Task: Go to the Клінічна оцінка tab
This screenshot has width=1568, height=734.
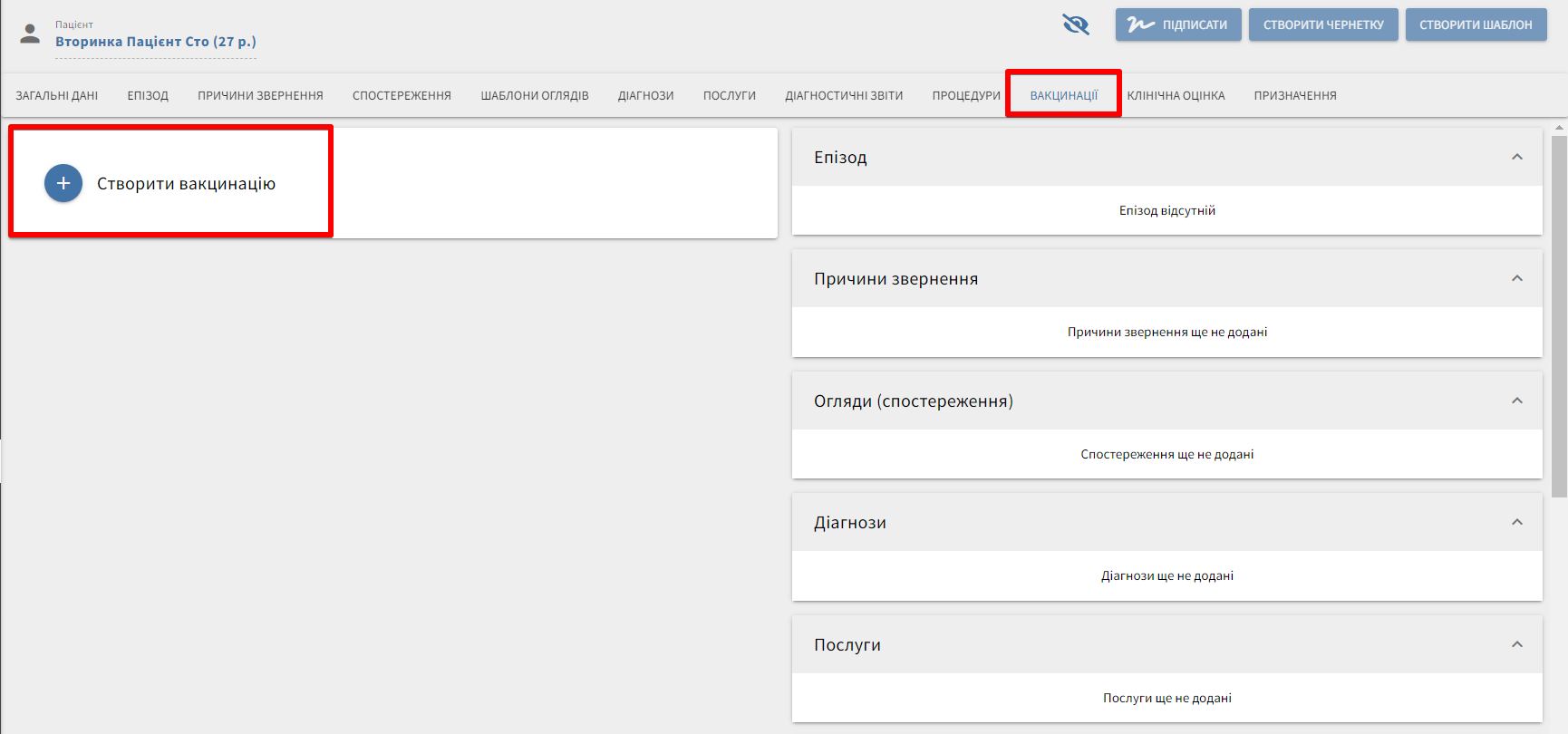Action: 1176,95
